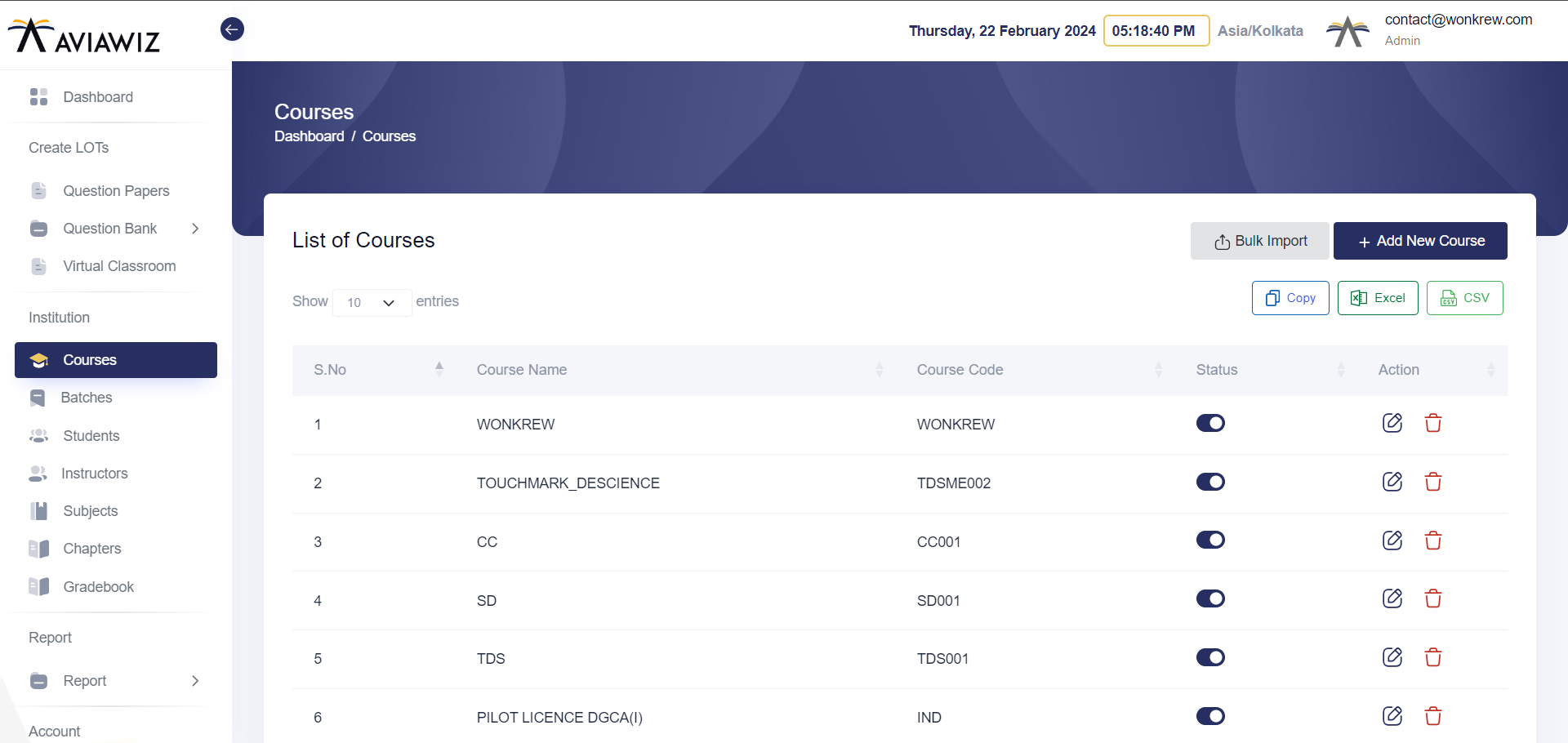Image resolution: width=1568 pixels, height=743 pixels.
Task: Click the Thursday, 22 February 2024 date
Action: 1002,31
